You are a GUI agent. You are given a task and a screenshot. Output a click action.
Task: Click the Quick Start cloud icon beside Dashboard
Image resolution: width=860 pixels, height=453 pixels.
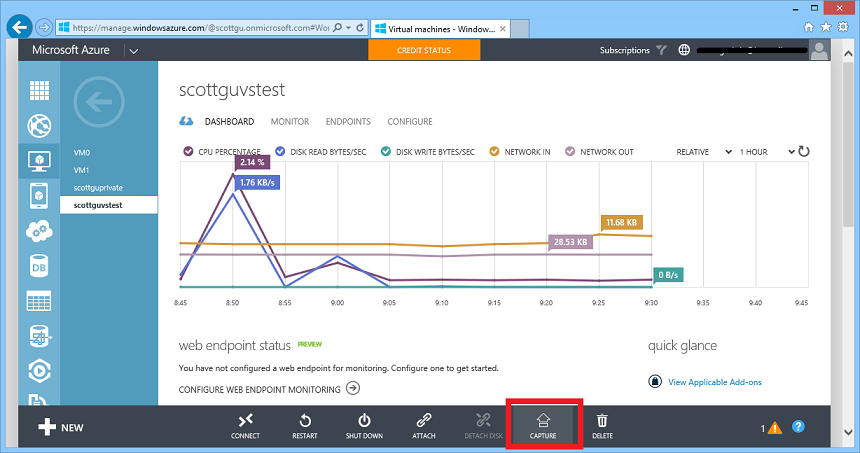coord(186,121)
